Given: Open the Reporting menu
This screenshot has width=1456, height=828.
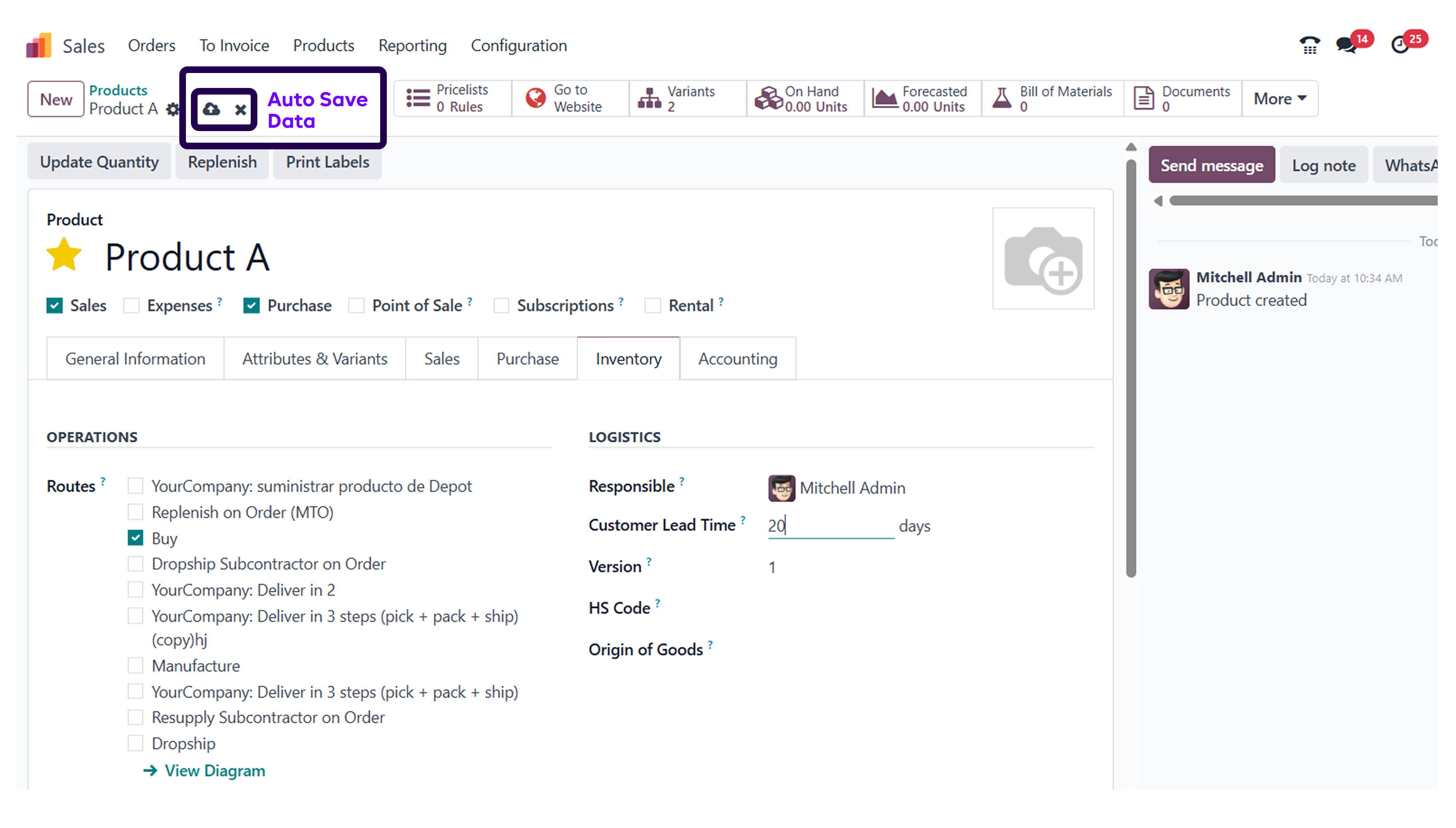Looking at the screenshot, I should coord(413,46).
